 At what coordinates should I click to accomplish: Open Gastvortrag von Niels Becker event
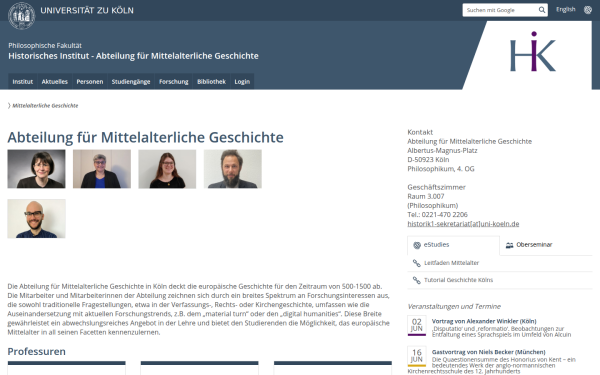pos(488,352)
